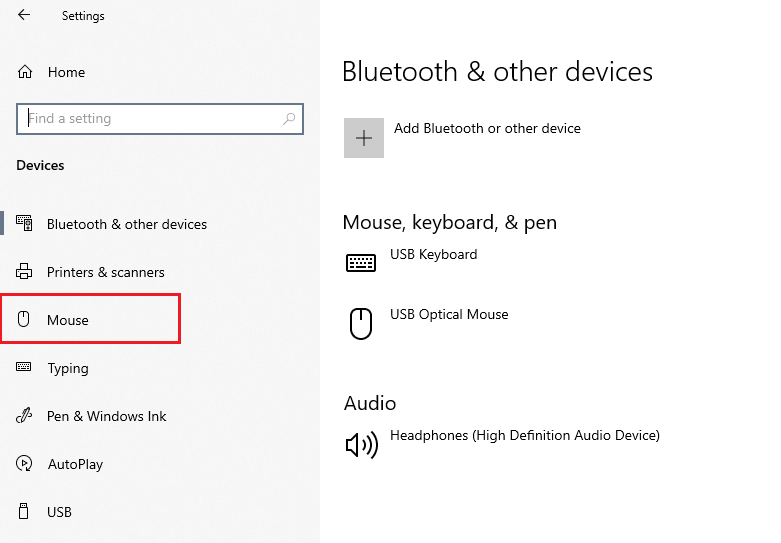The height and width of the screenshot is (543, 781).
Task: Click the search magnifier icon
Action: [289, 119]
